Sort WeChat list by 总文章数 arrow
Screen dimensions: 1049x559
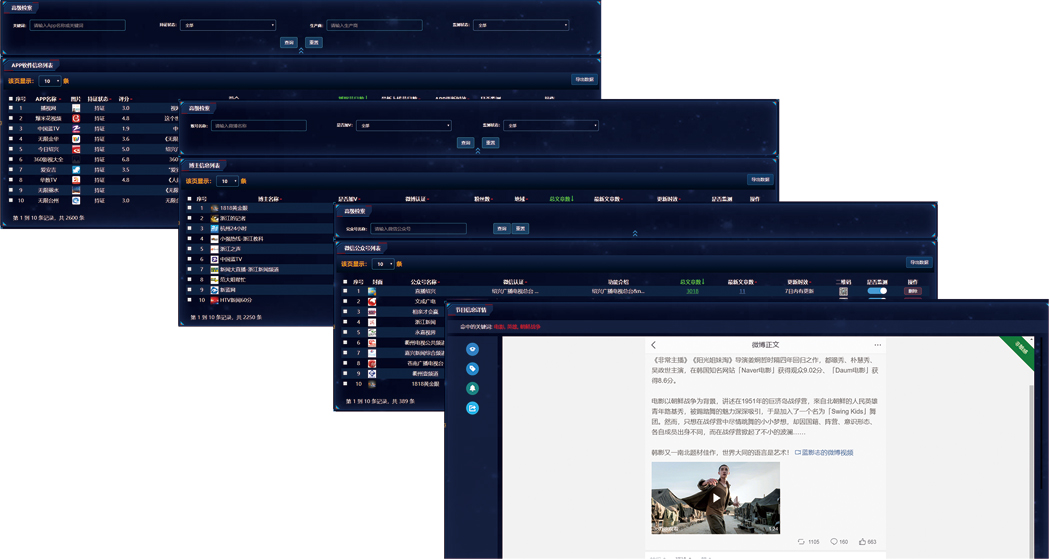click(702, 282)
